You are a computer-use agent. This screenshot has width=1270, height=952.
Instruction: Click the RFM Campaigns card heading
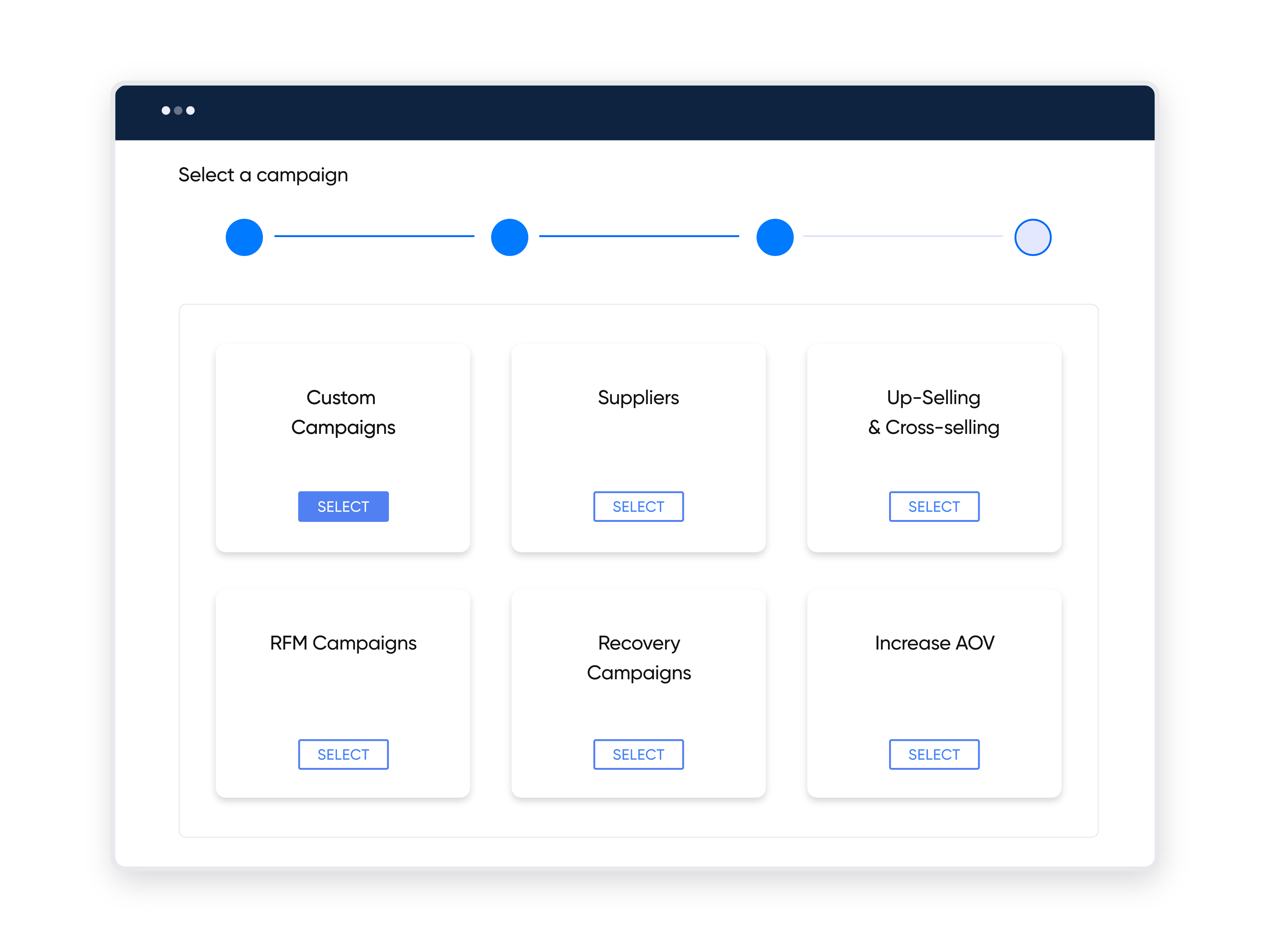coord(343,643)
